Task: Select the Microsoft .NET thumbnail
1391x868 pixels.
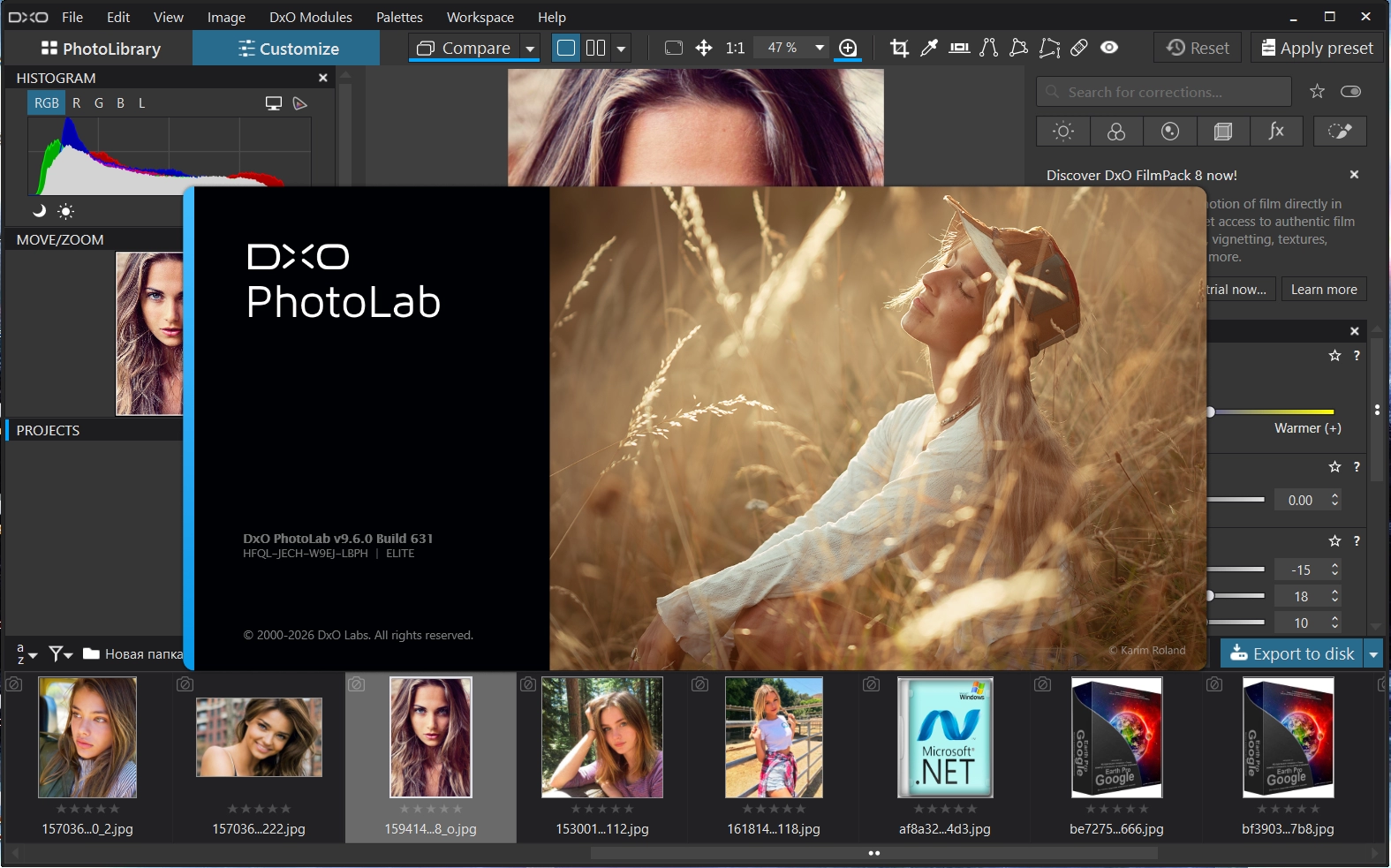Action: 945,737
